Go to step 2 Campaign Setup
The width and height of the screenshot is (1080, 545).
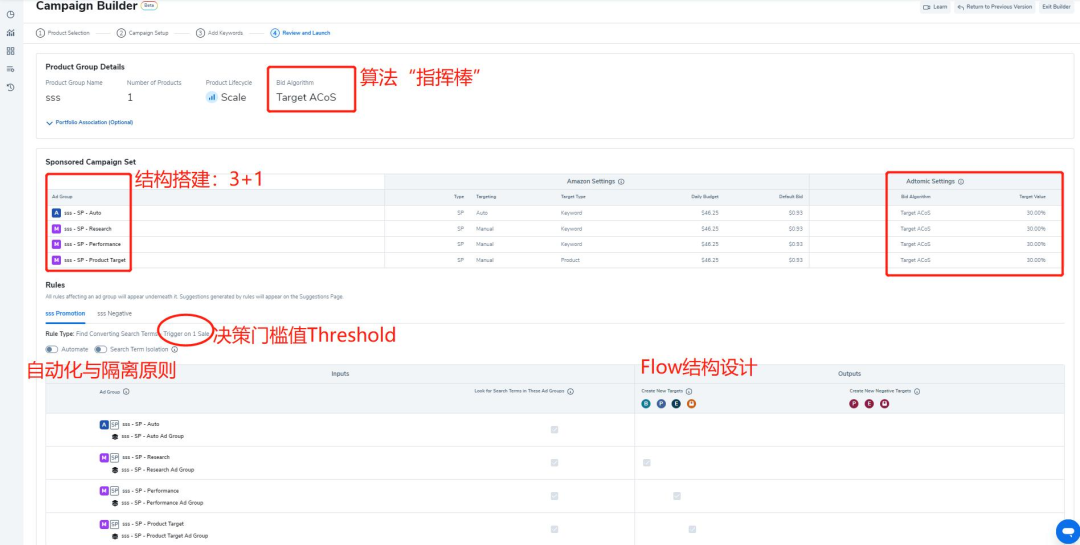click(x=146, y=33)
